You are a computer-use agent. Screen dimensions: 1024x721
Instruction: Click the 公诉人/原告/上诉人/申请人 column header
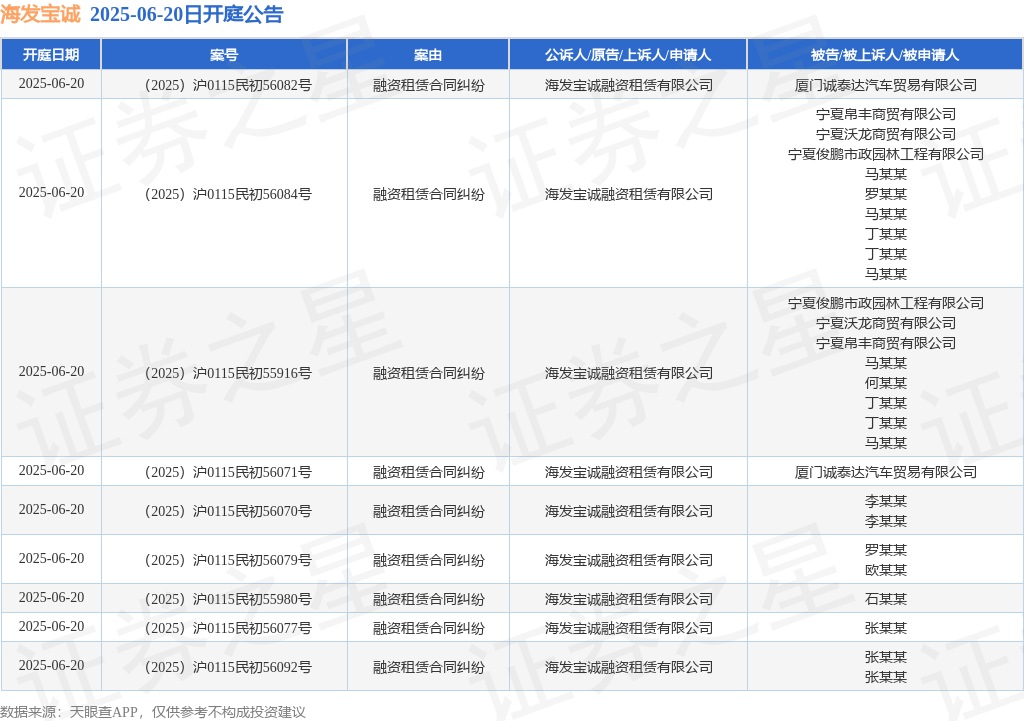pyautogui.click(x=628, y=55)
